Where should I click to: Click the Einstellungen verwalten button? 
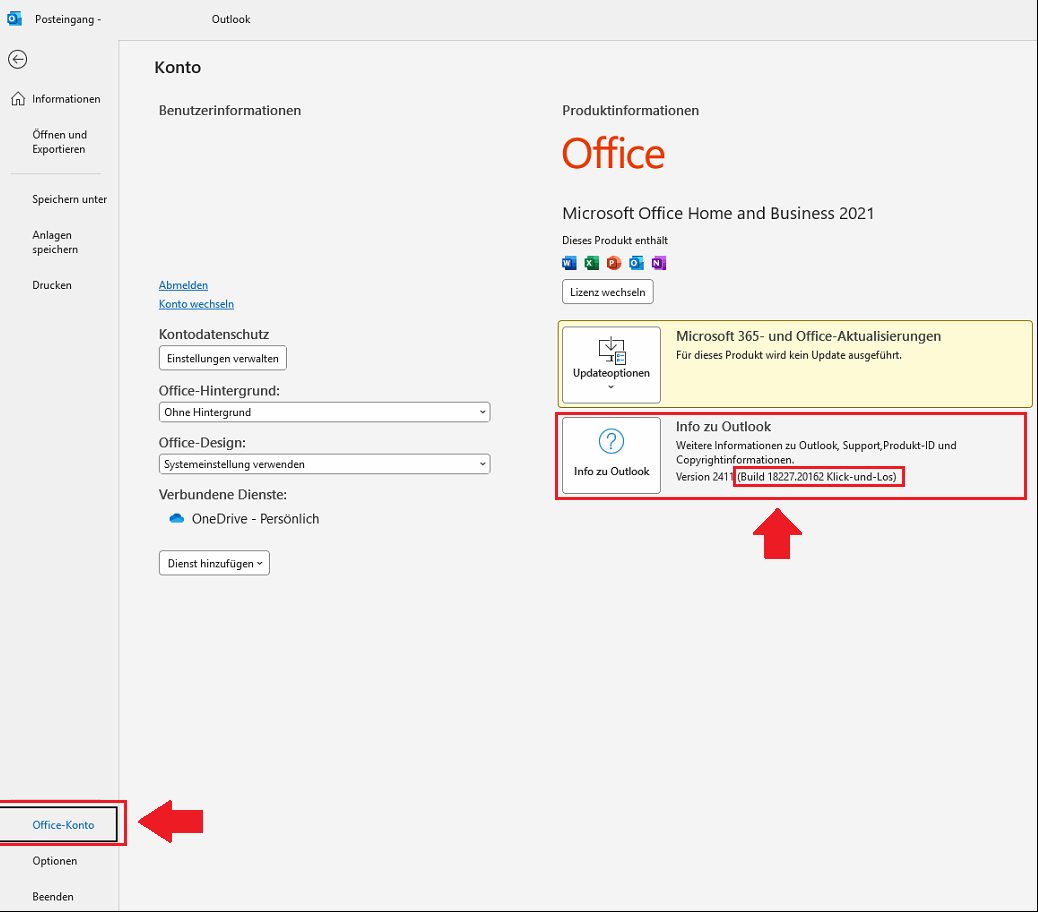tap(222, 358)
